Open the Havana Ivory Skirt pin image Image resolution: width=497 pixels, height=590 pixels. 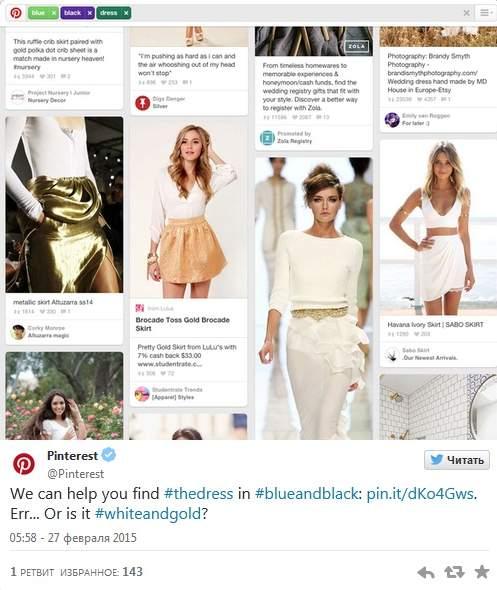coord(438,228)
